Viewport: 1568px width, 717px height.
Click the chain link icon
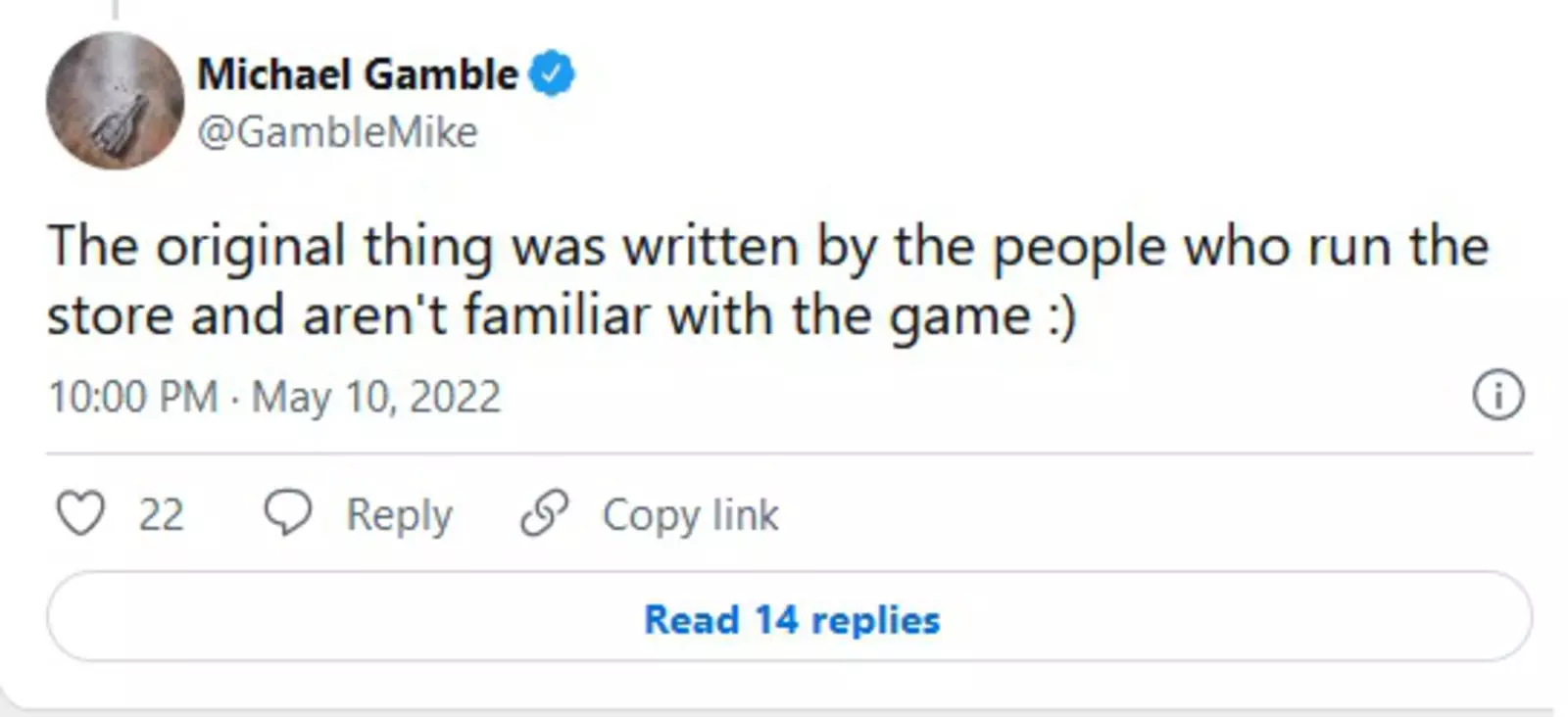[544, 513]
